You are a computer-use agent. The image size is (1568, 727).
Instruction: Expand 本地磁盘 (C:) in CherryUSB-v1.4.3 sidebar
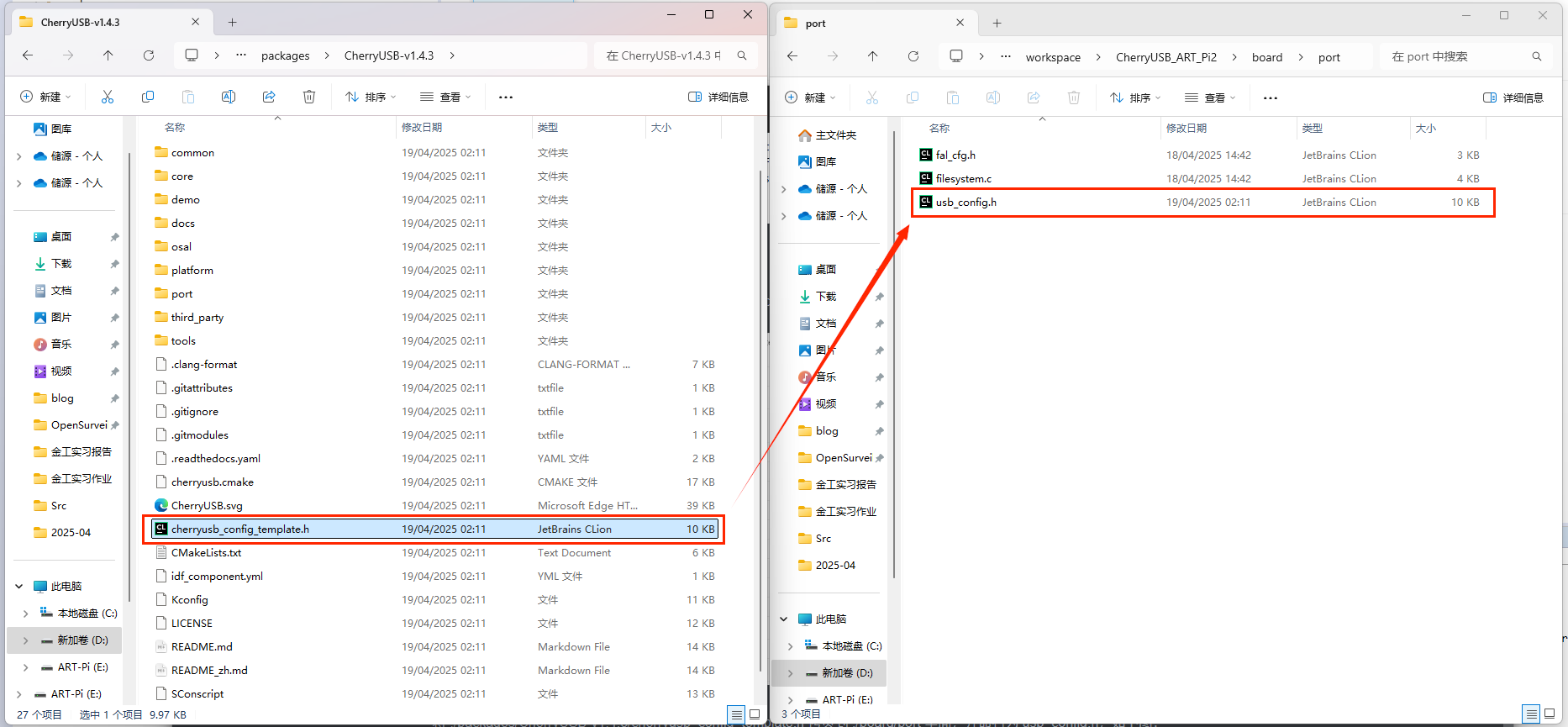click(x=26, y=614)
